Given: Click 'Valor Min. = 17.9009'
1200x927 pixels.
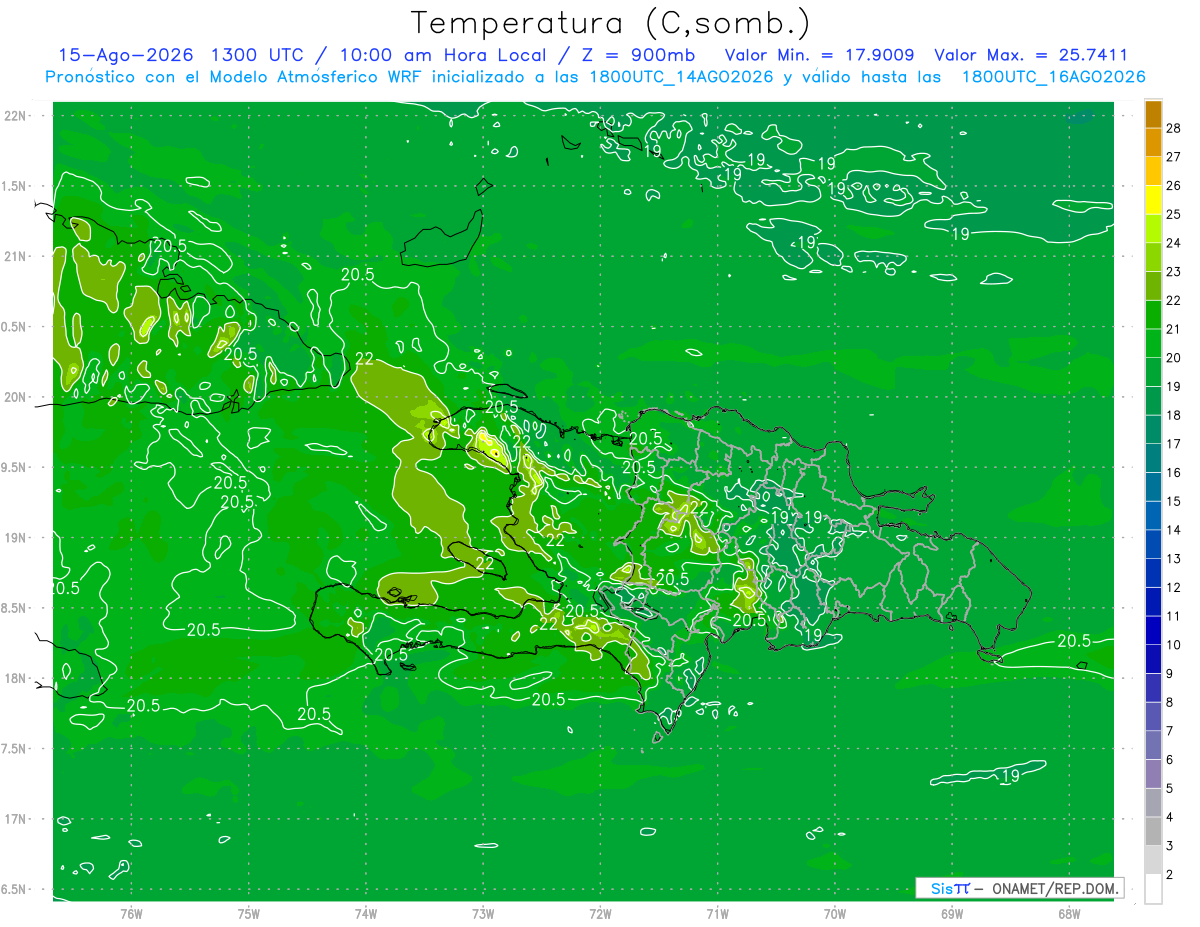Looking at the screenshot, I should point(819,55).
